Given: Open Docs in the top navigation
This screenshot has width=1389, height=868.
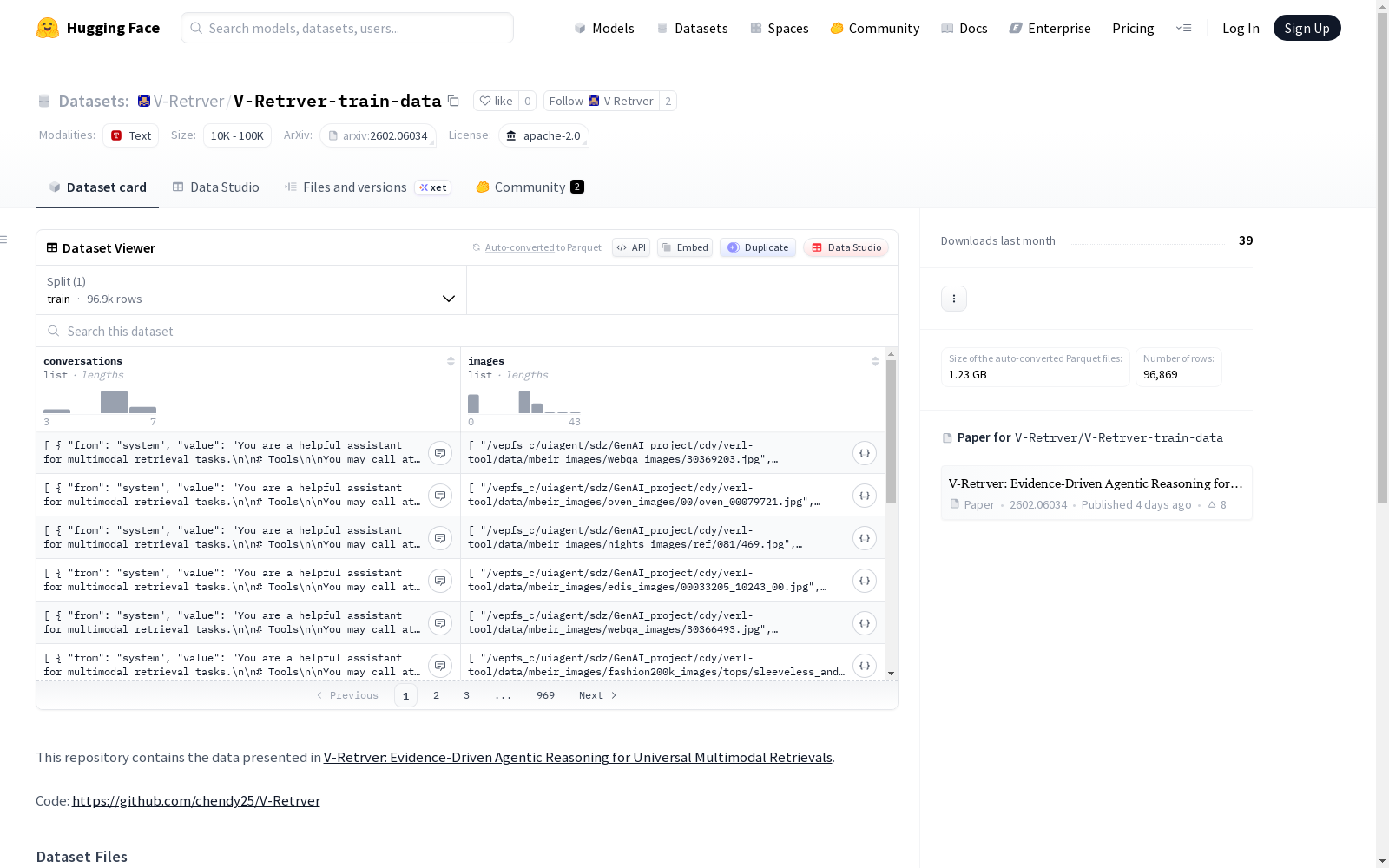Looking at the screenshot, I should point(964,28).
